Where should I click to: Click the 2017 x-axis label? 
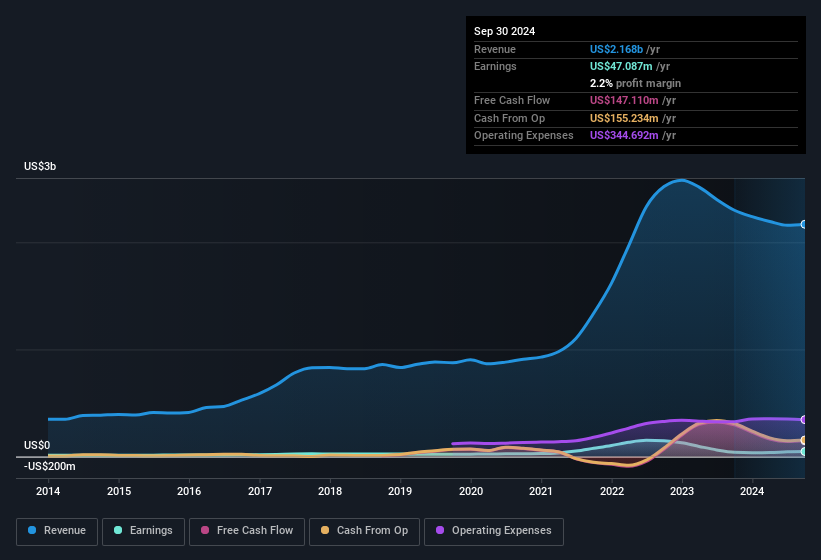(x=260, y=491)
